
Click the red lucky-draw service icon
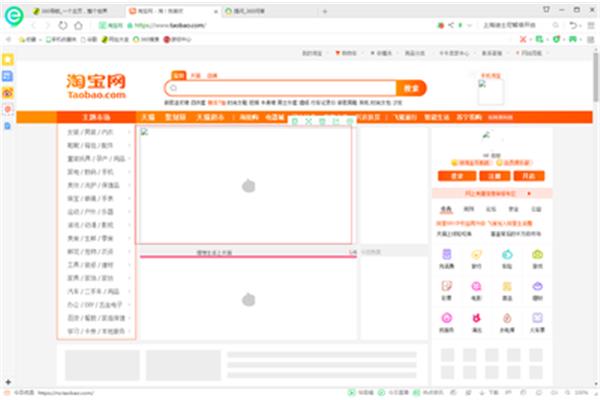[476, 318]
